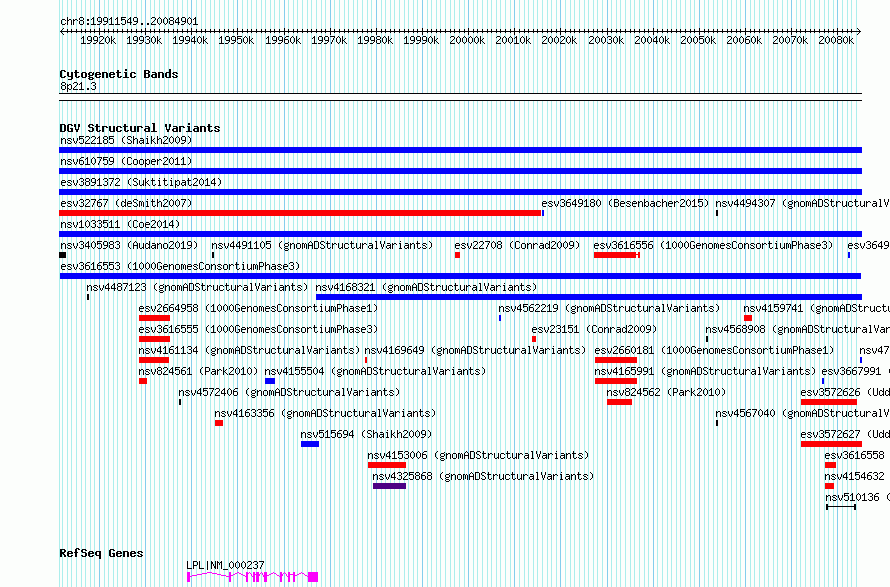Open the esv3616558 variant label
The width and height of the screenshot is (890, 587).
point(854,455)
